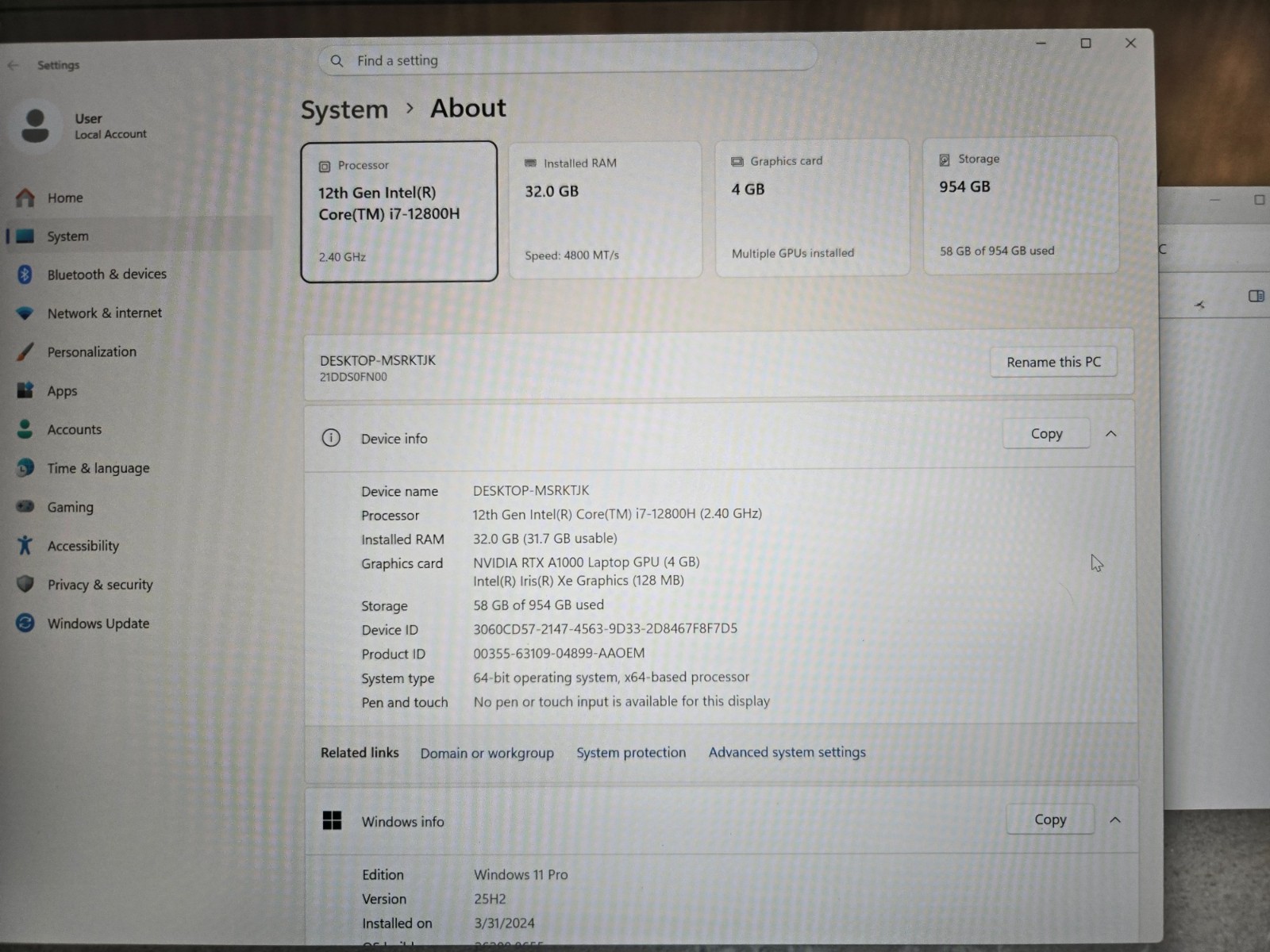This screenshot has height=952, width=1270.
Task: Click the panel icon in the background window
Action: coord(1256,296)
